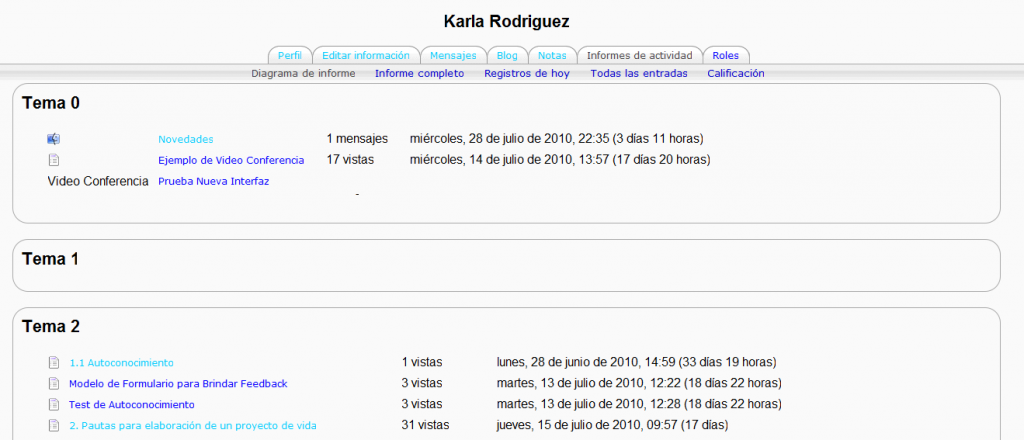Select the Informes de actividad tab
This screenshot has width=1024, height=440.
(639, 56)
